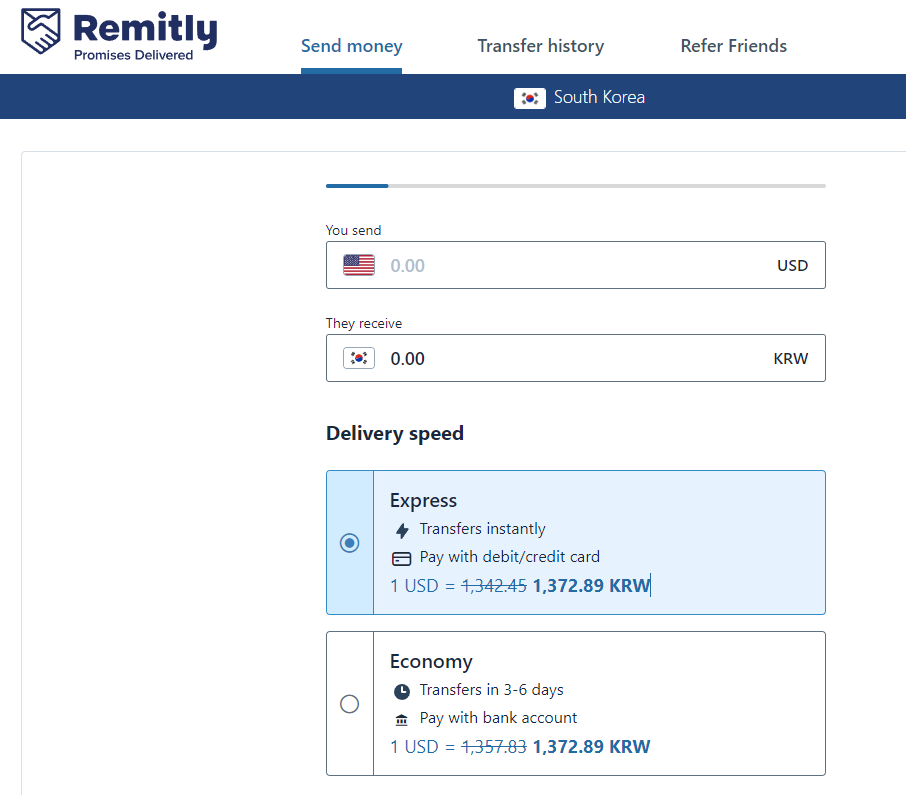Click the South Korea flag in the blue banner
Viewport: 906px width, 795px height.
tap(529, 98)
